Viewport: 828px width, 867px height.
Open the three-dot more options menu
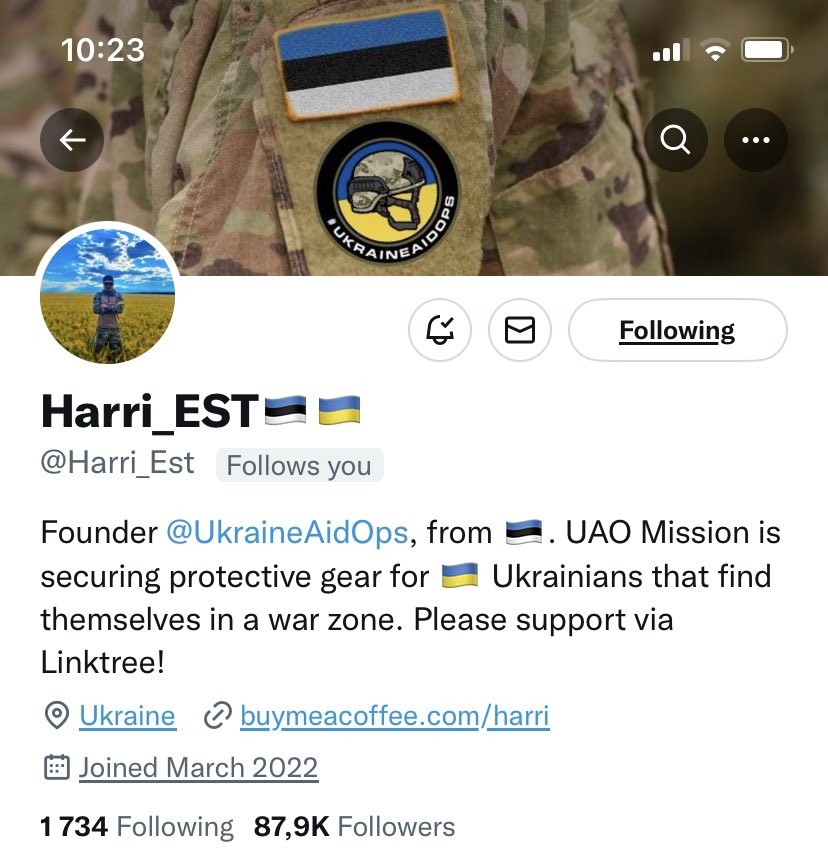756,139
